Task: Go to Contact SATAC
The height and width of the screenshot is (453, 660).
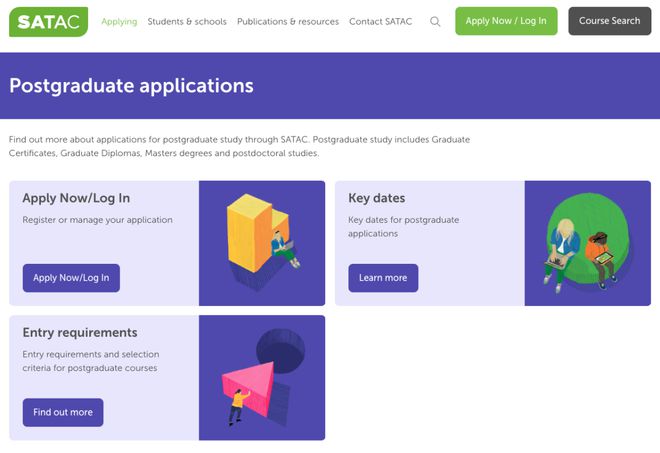Action: point(381,21)
